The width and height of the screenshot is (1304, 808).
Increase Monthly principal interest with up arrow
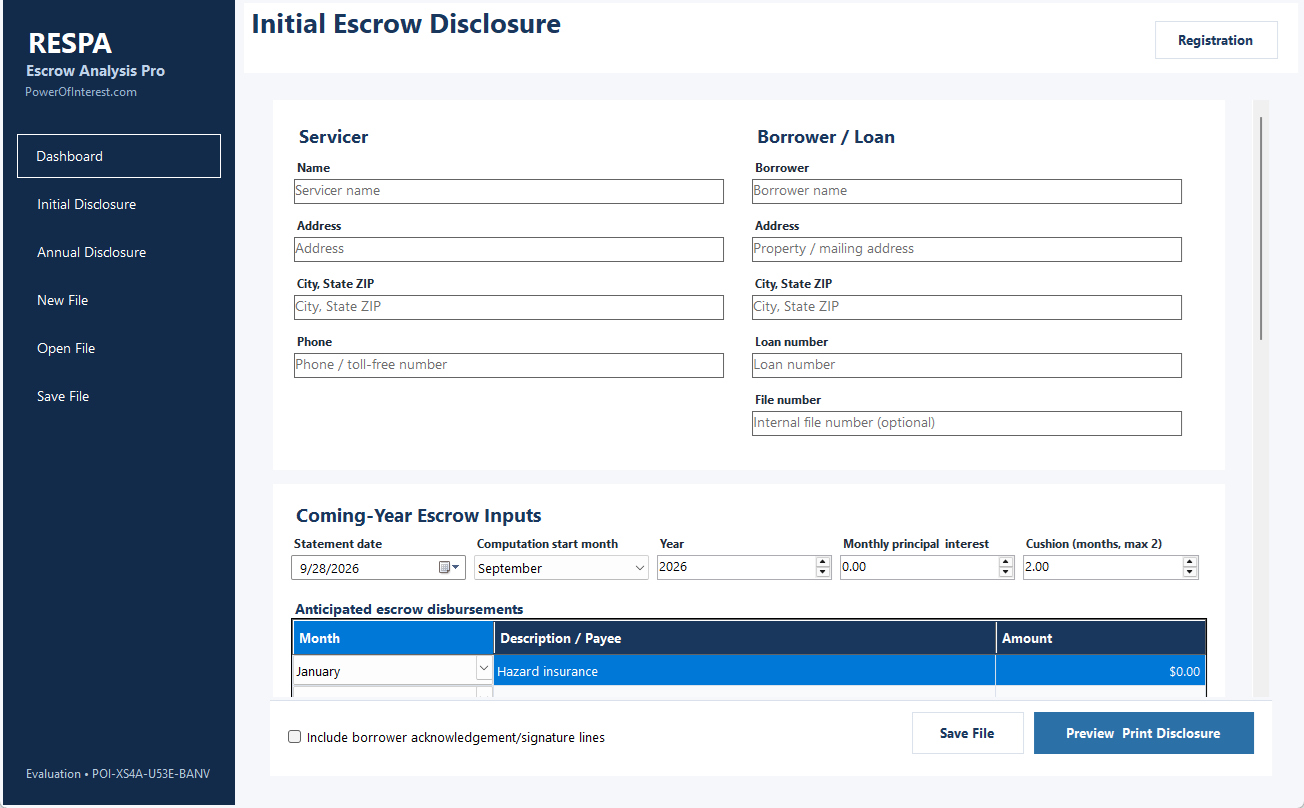pyautogui.click(x=1006, y=562)
